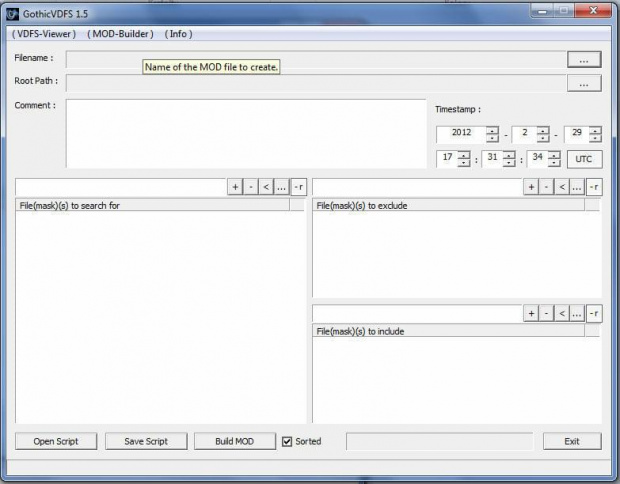The height and width of the screenshot is (484, 620).
Task: Add an include filemask with the + button
Action: (x=531, y=314)
